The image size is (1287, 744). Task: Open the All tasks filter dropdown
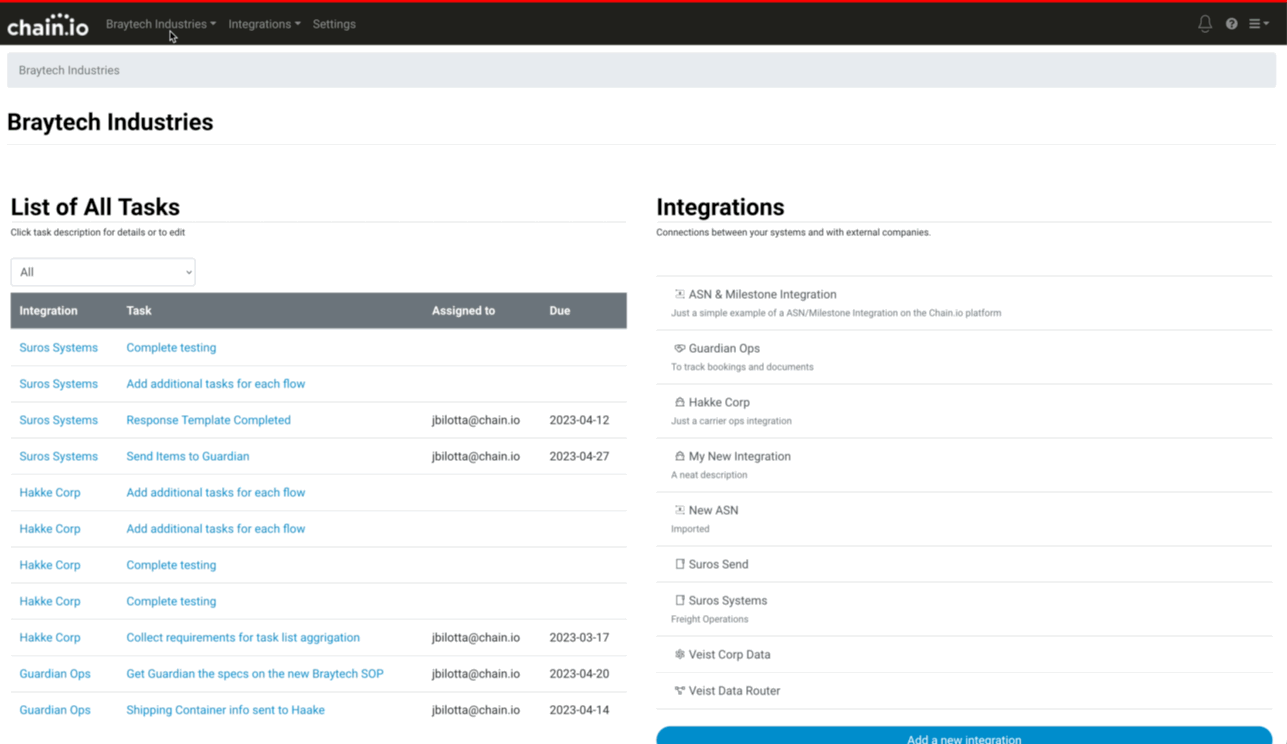pos(103,272)
